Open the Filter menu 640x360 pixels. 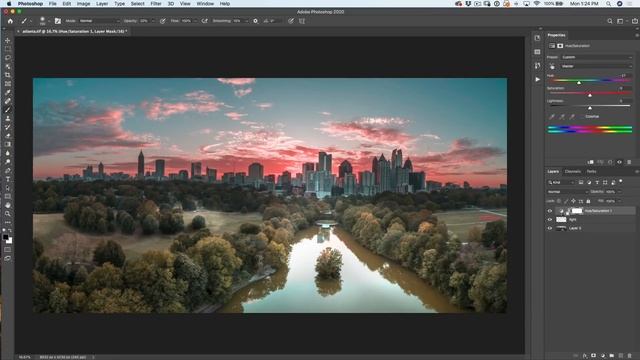point(156,4)
